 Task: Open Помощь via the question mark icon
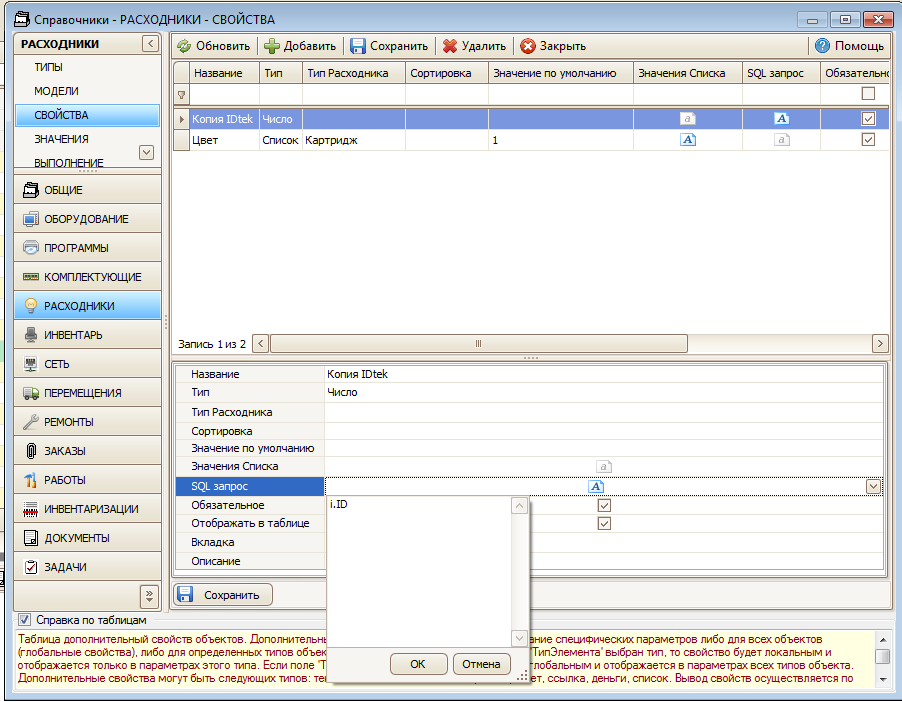(x=822, y=45)
